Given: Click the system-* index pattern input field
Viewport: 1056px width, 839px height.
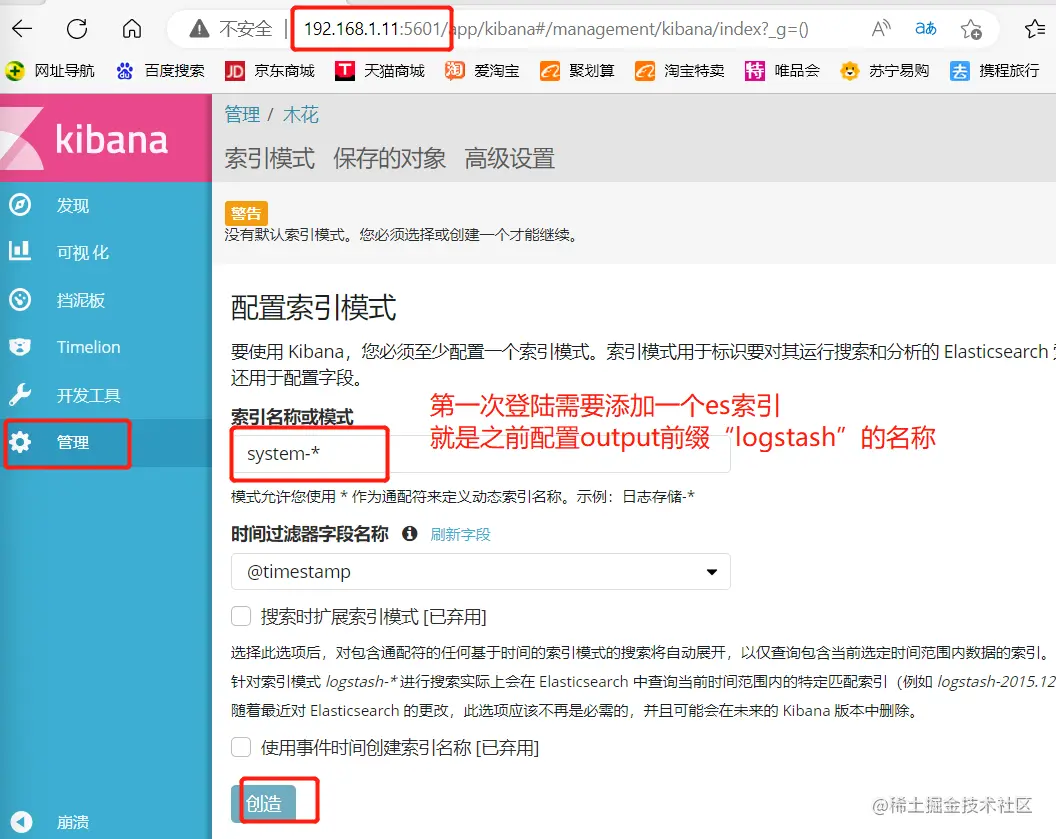Looking at the screenshot, I should click(481, 453).
